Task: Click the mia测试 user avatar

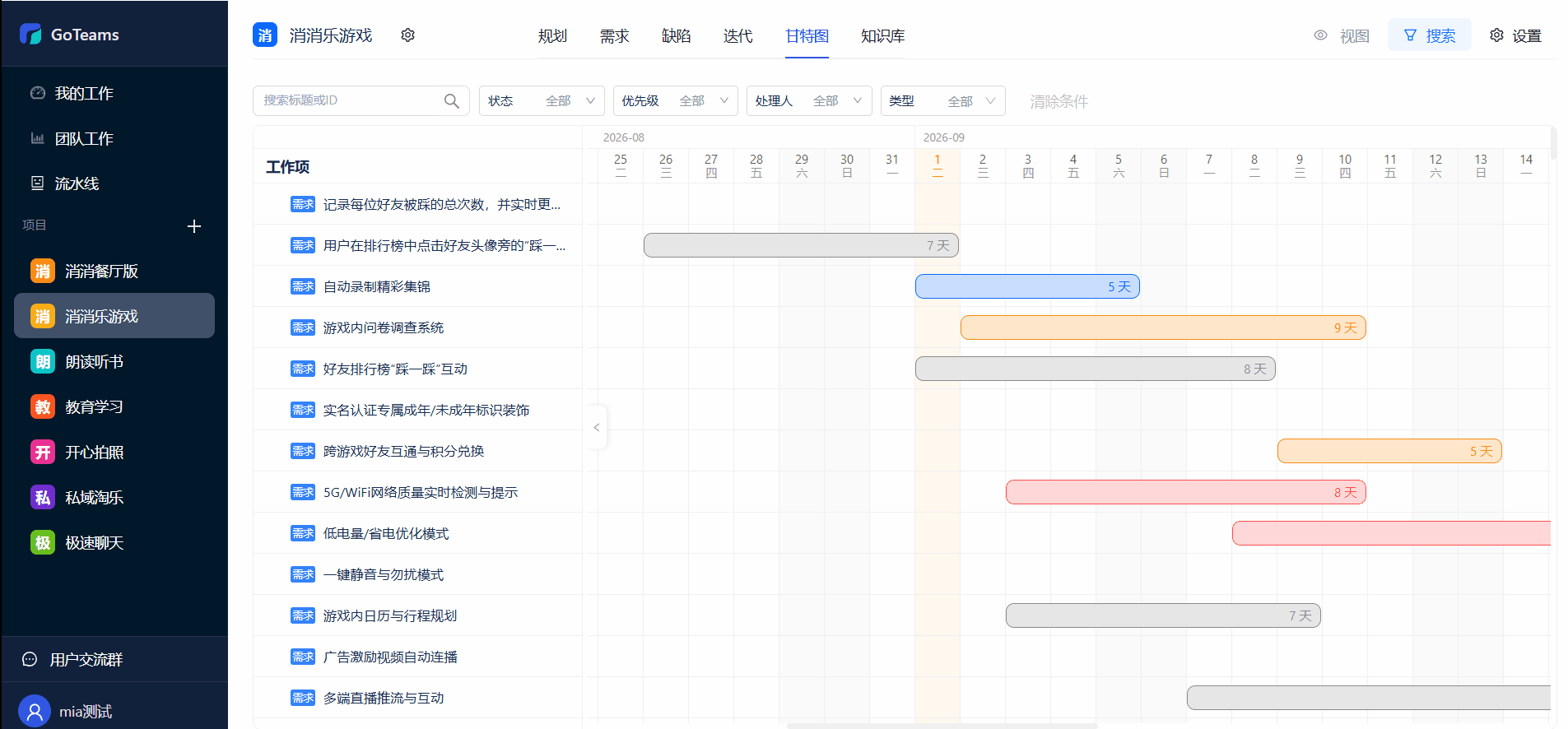Action: pyautogui.click(x=34, y=711)
